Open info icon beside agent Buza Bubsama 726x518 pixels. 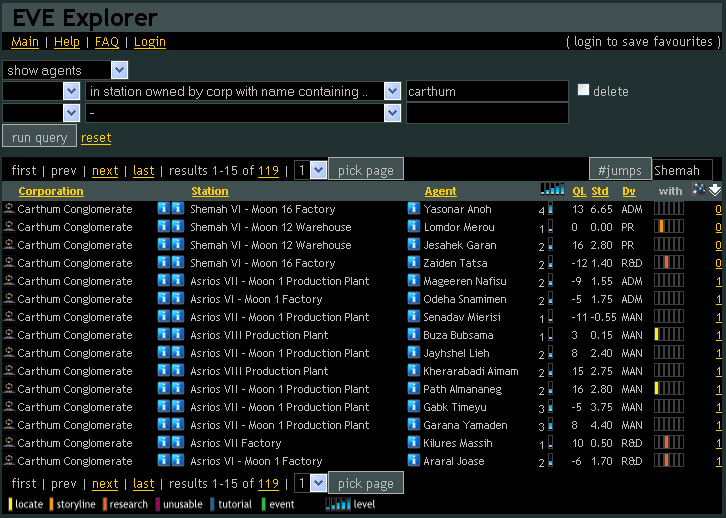click(413, 334)
